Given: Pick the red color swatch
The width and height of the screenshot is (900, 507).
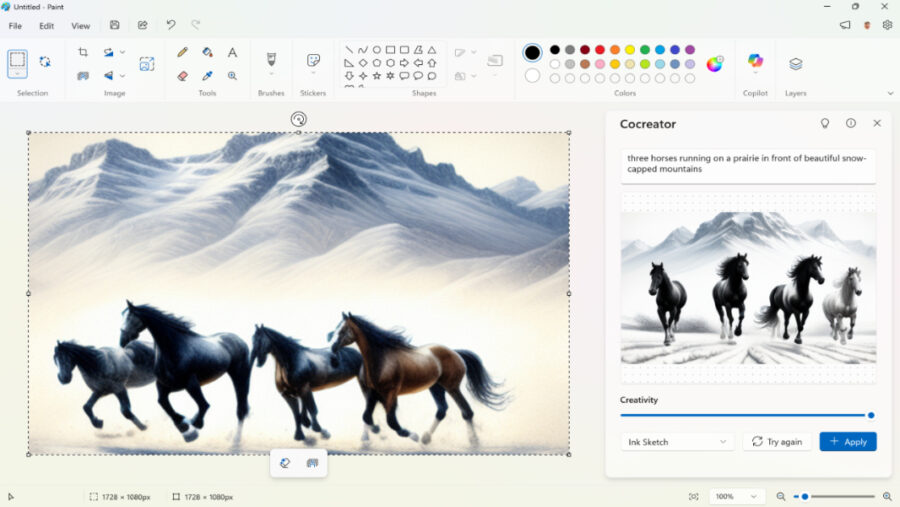Looking at the screenshot, I should pyautogui.click(x=600, y=50).
